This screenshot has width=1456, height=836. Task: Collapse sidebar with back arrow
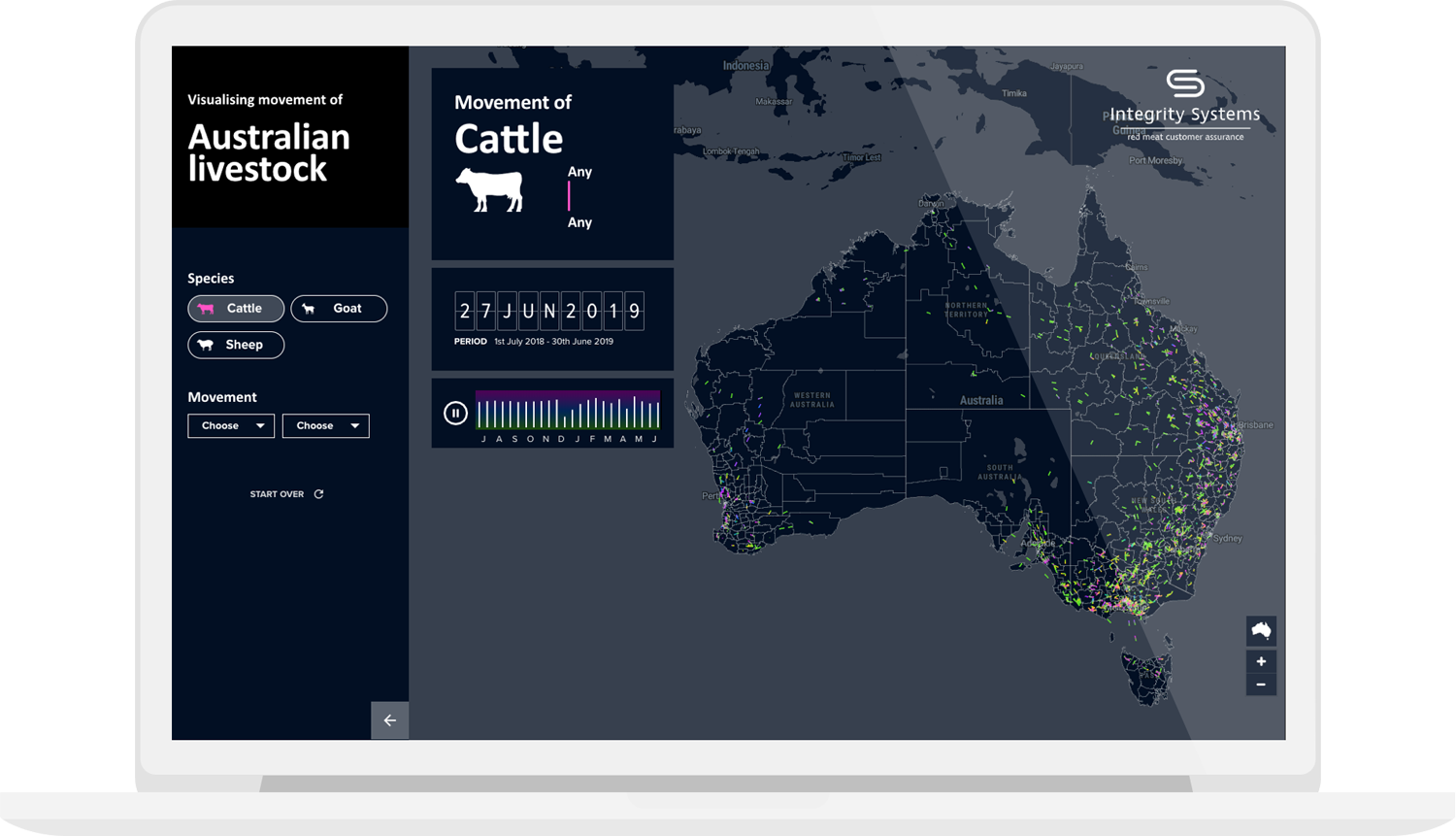pos(389,720)
